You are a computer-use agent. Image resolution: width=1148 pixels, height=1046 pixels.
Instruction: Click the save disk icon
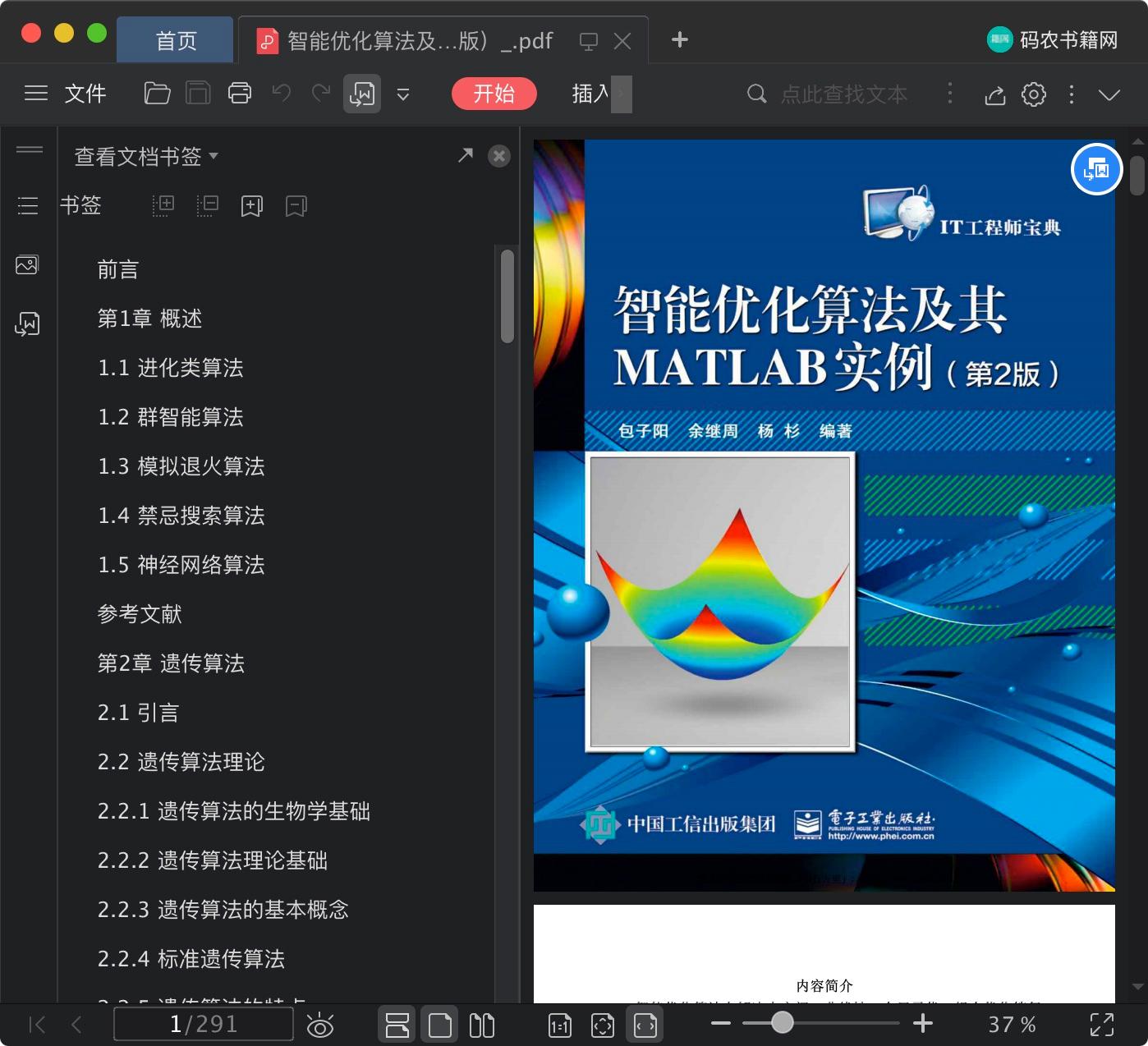[198, 94]
